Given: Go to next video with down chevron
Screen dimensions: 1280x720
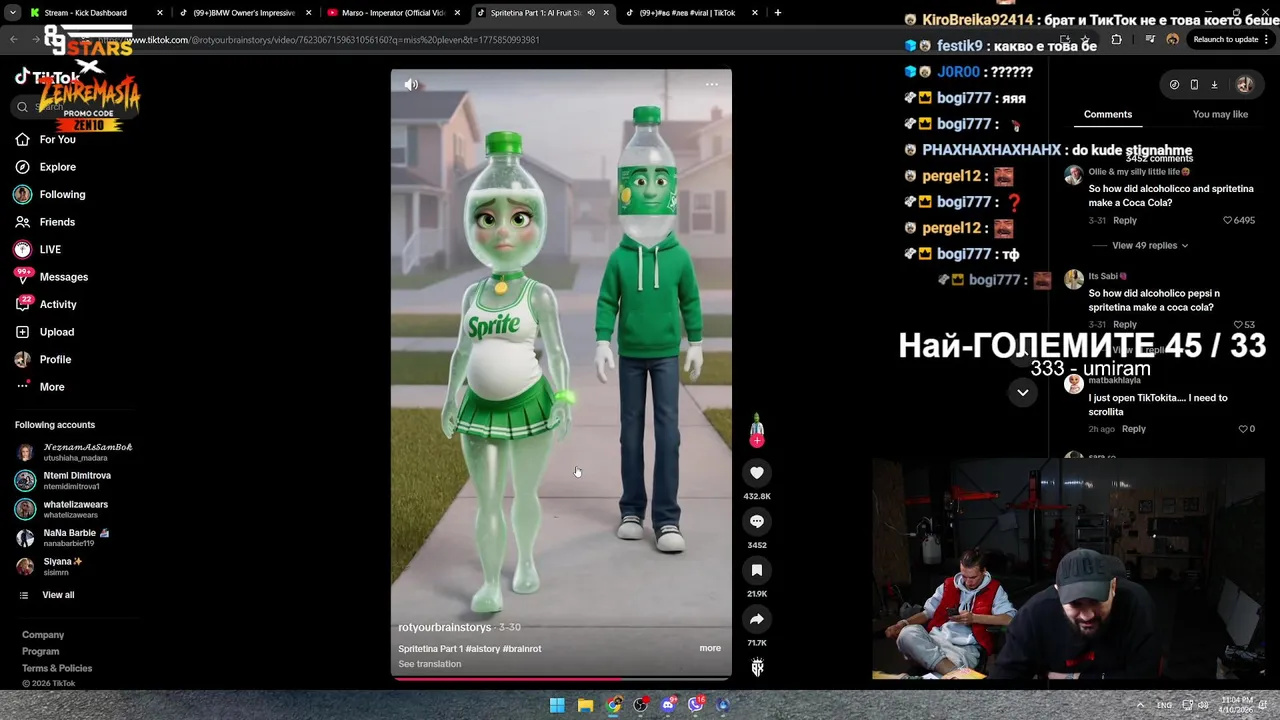Looking at the screenshot, I should (1023, 392).
